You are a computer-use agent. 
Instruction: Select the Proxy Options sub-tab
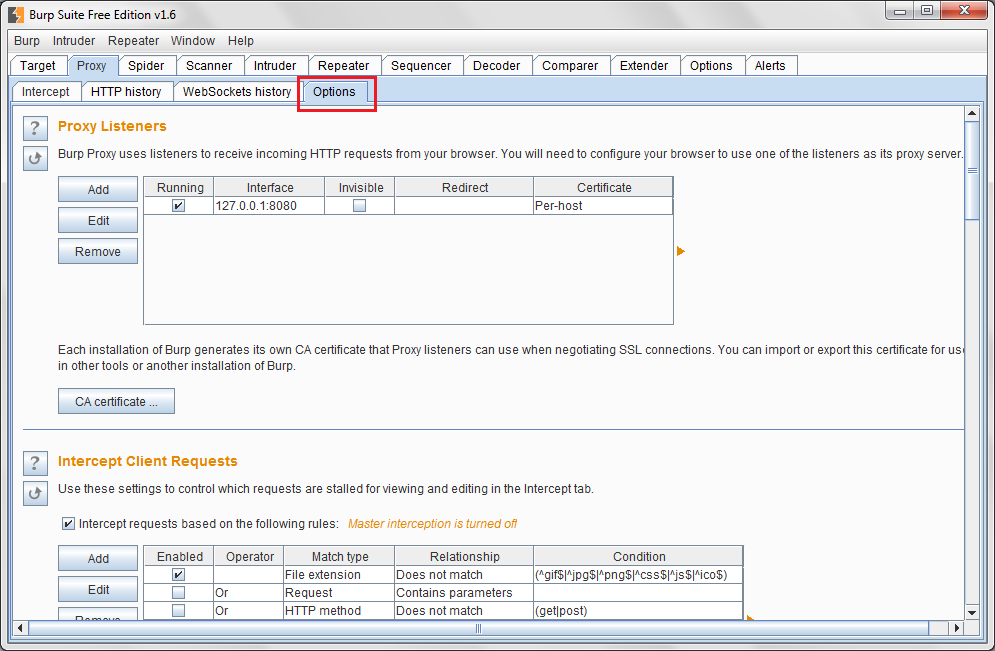[x=334, y=91]
